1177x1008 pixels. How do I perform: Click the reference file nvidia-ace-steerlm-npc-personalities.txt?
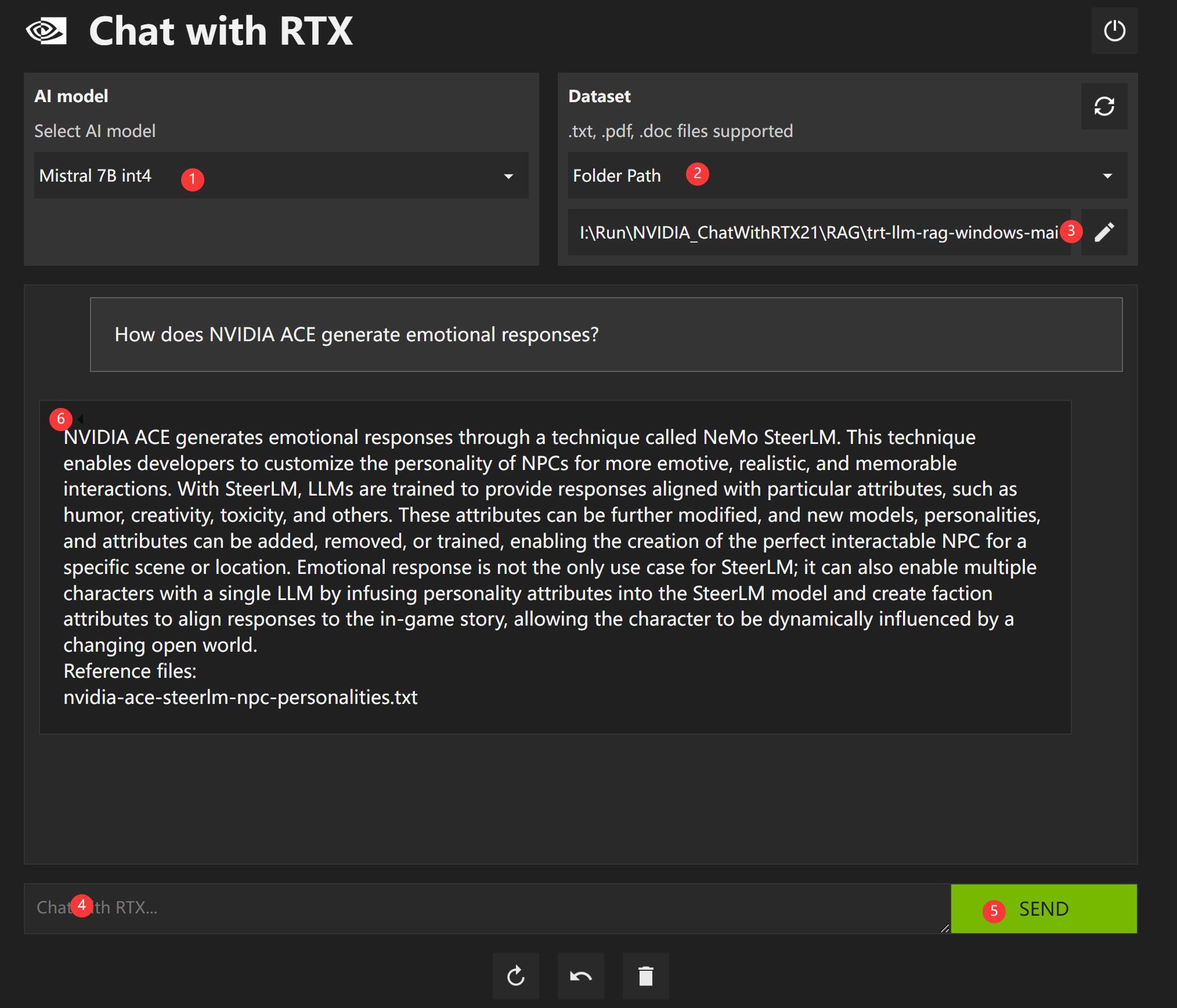240,697
